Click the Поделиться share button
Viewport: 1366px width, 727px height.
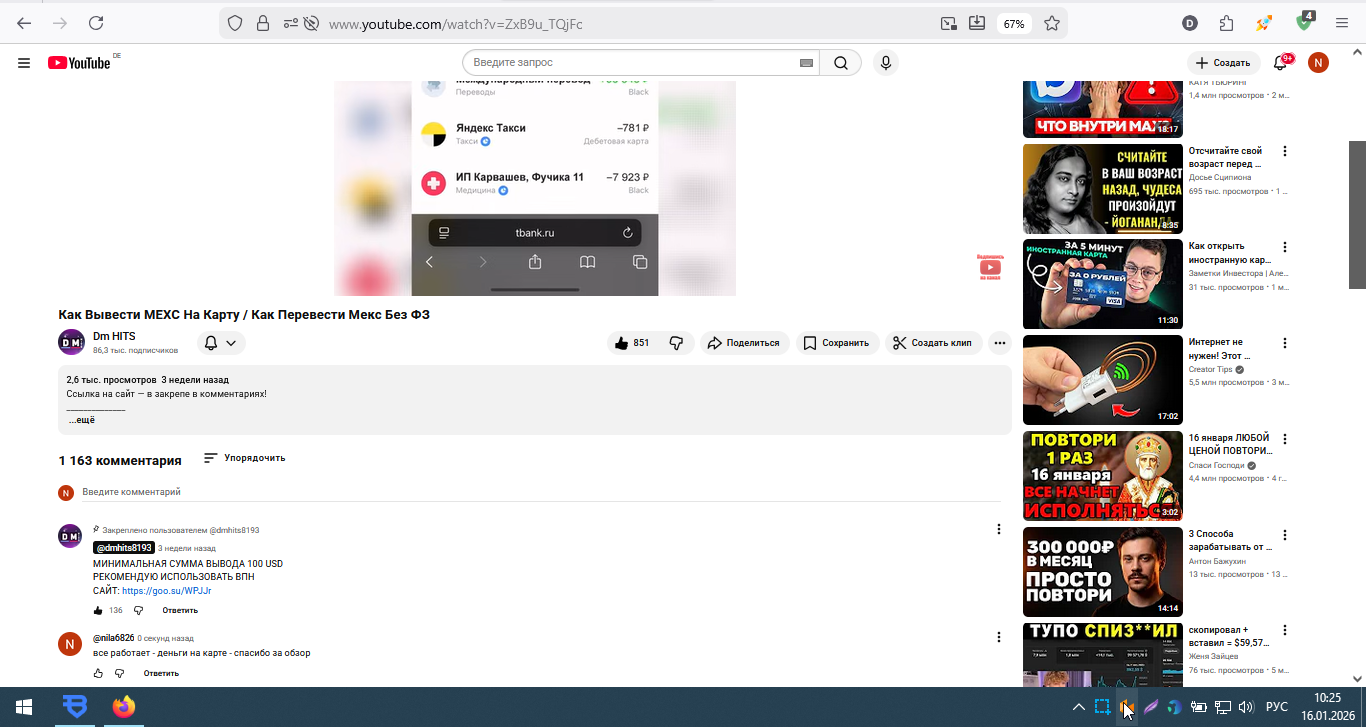745,343
